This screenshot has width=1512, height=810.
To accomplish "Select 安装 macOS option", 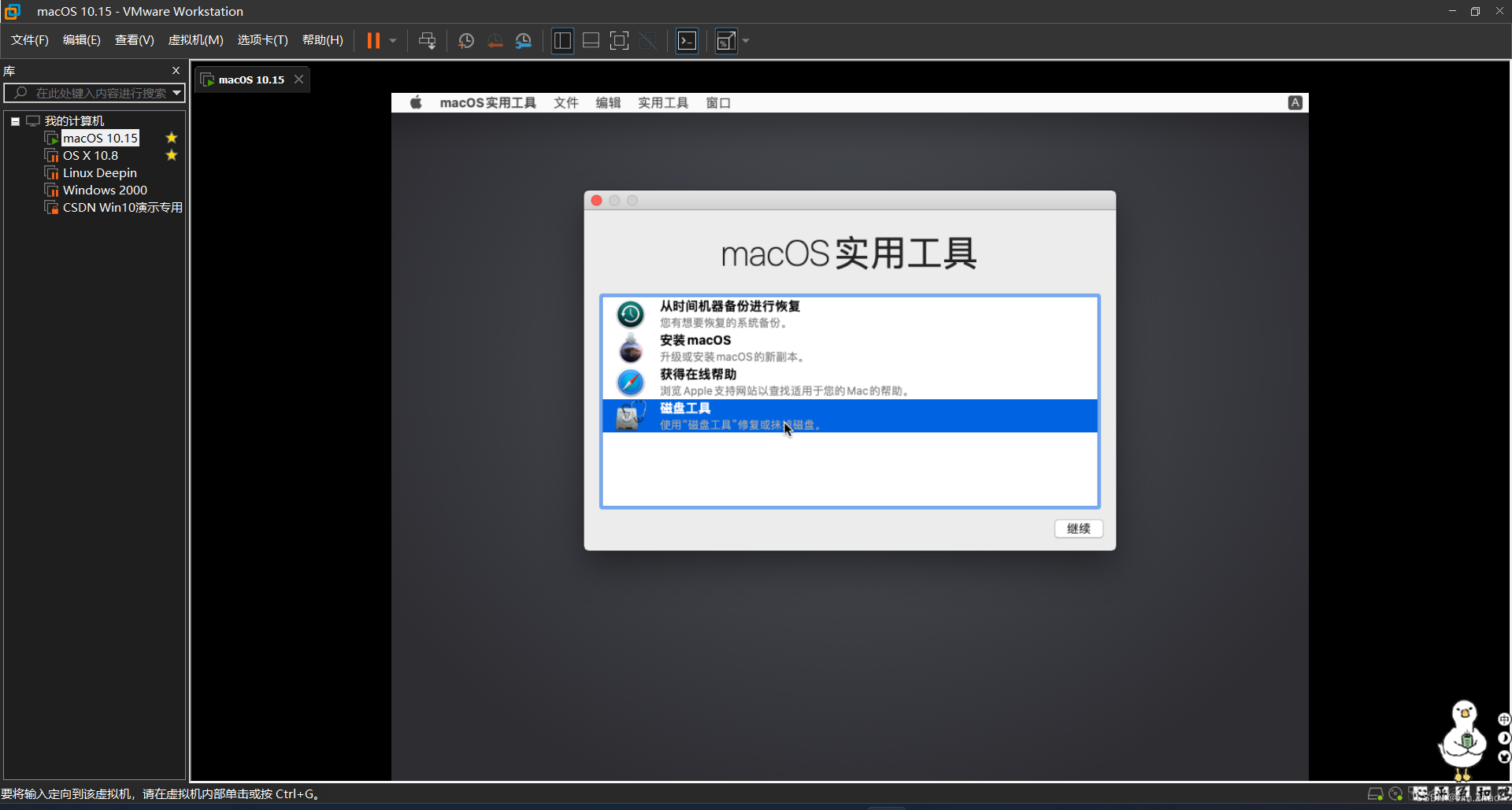I will click(x=850, y=348).
